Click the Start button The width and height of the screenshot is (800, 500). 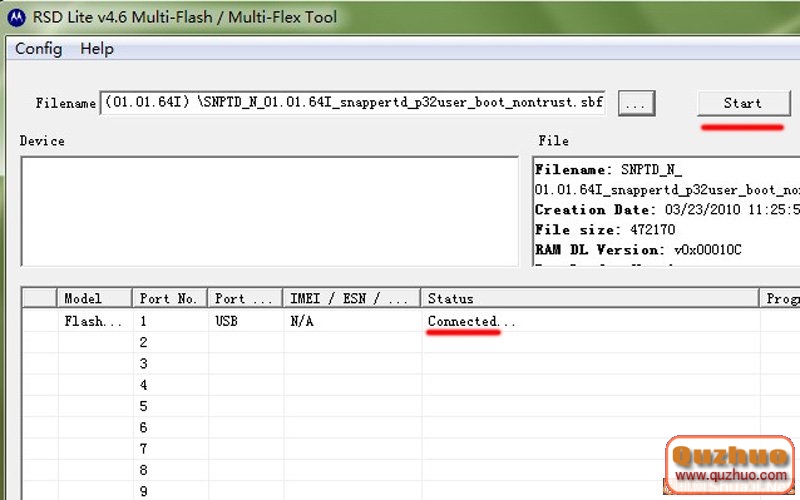743,103
